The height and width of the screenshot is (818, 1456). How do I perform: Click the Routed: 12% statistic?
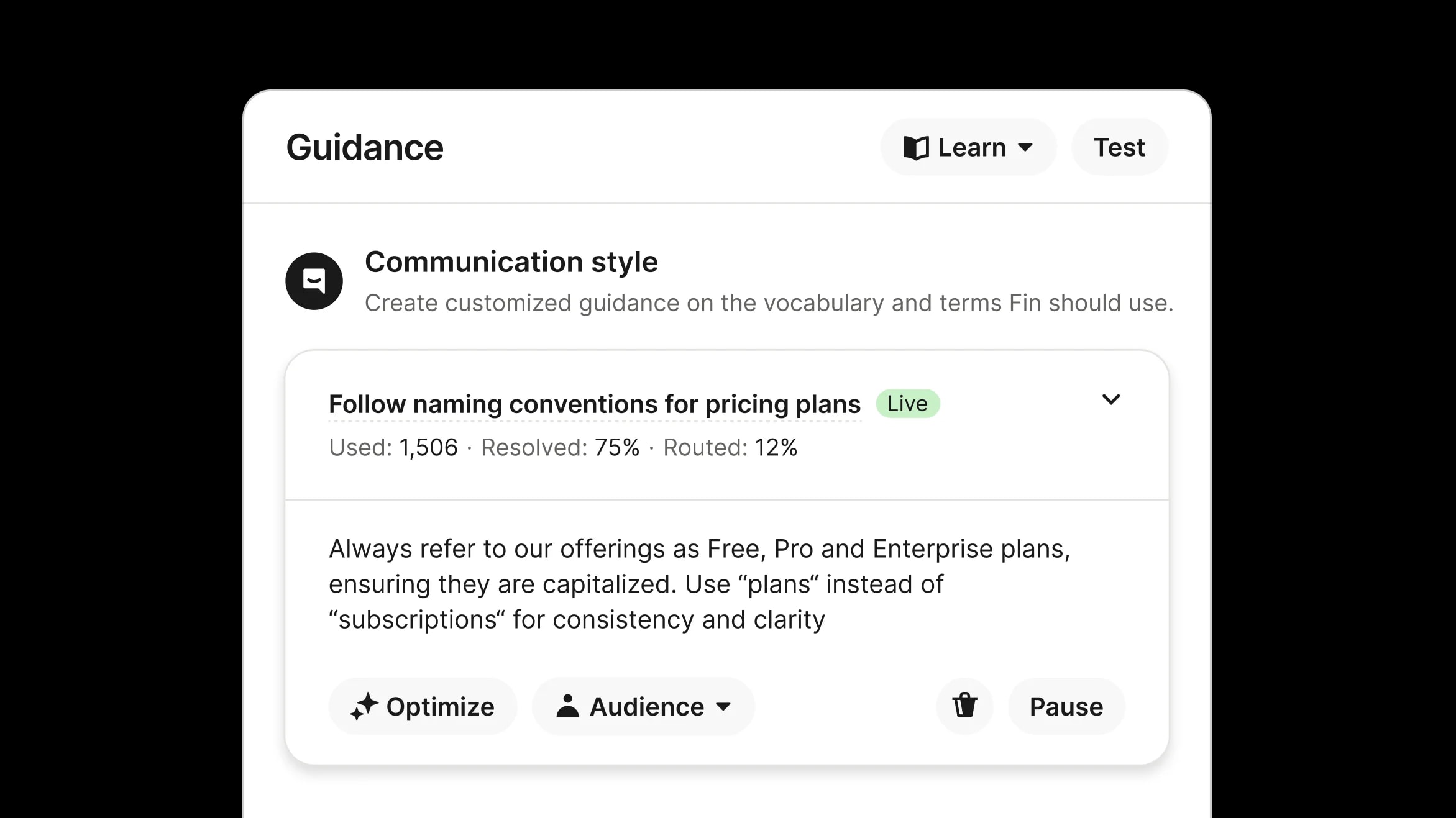(730, 447)
